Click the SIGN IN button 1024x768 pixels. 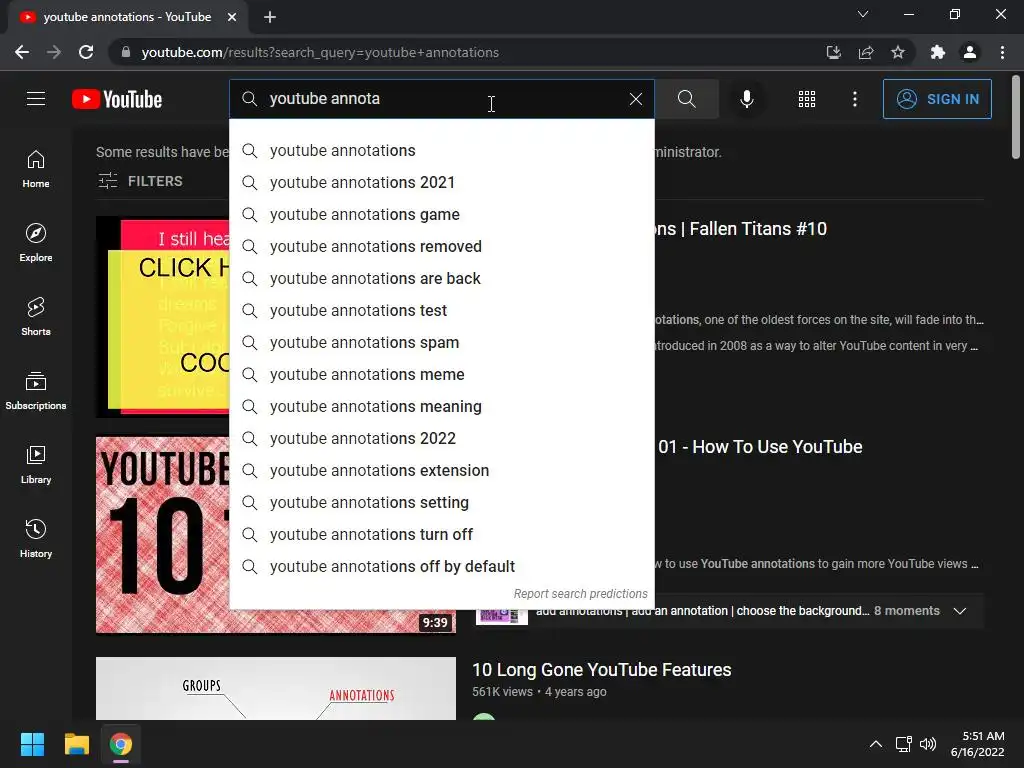[x=936, y=99]
